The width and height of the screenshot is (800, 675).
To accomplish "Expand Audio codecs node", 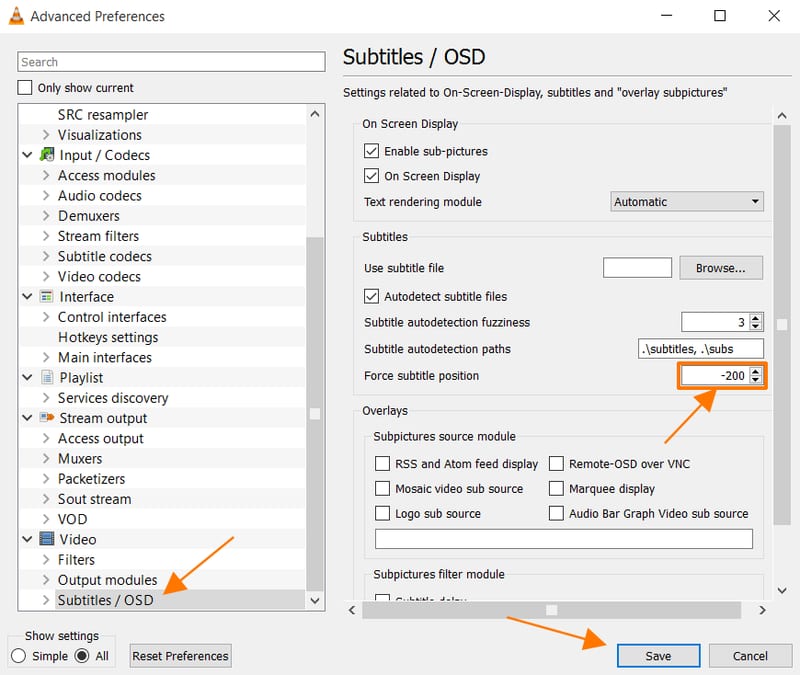I will (46, 195).
